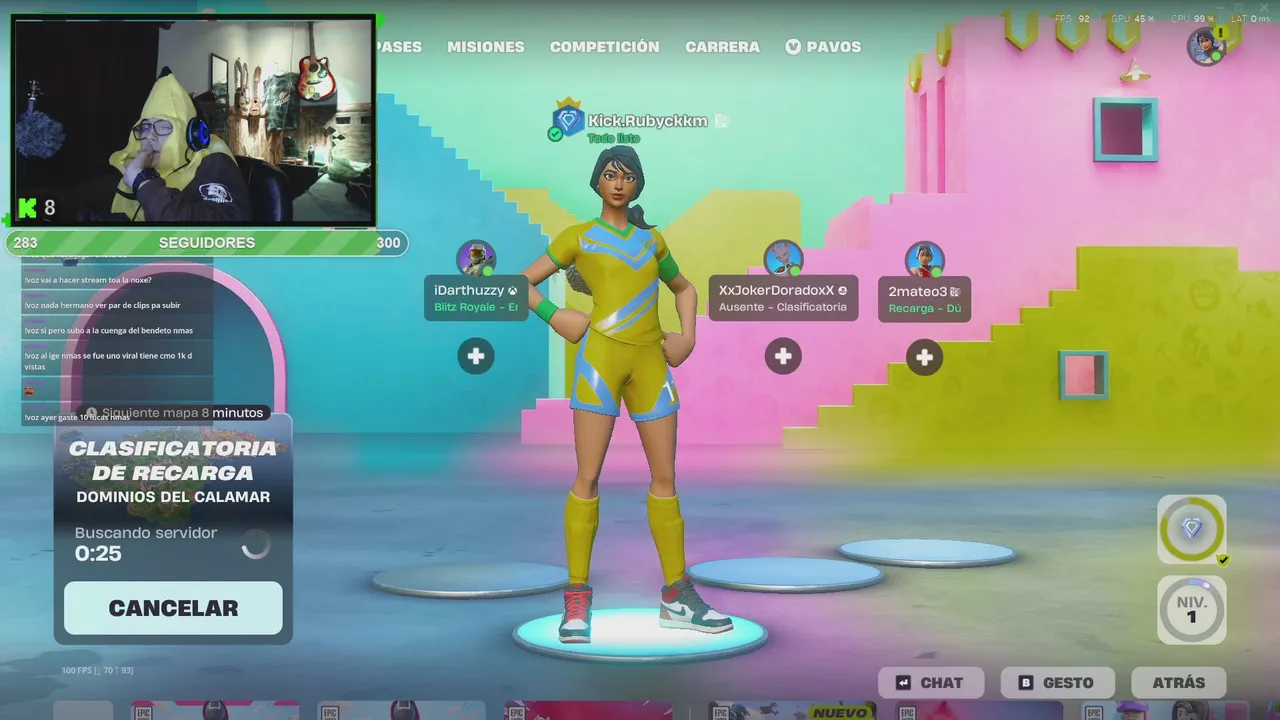
Task: Click the diamond rank badge beside Kick.Rubyckkm
Action: pyautogui.click(x=569, y=119)
